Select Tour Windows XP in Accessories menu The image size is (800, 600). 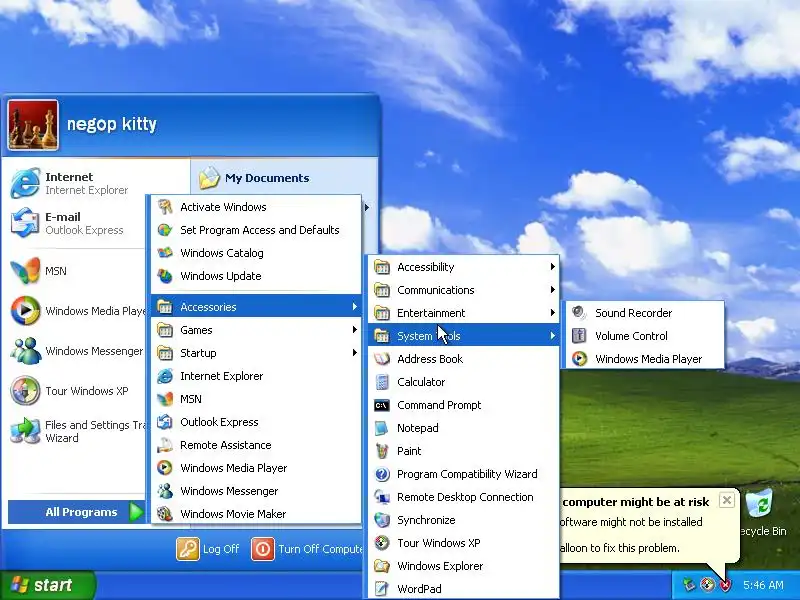(x=463, y=543)
